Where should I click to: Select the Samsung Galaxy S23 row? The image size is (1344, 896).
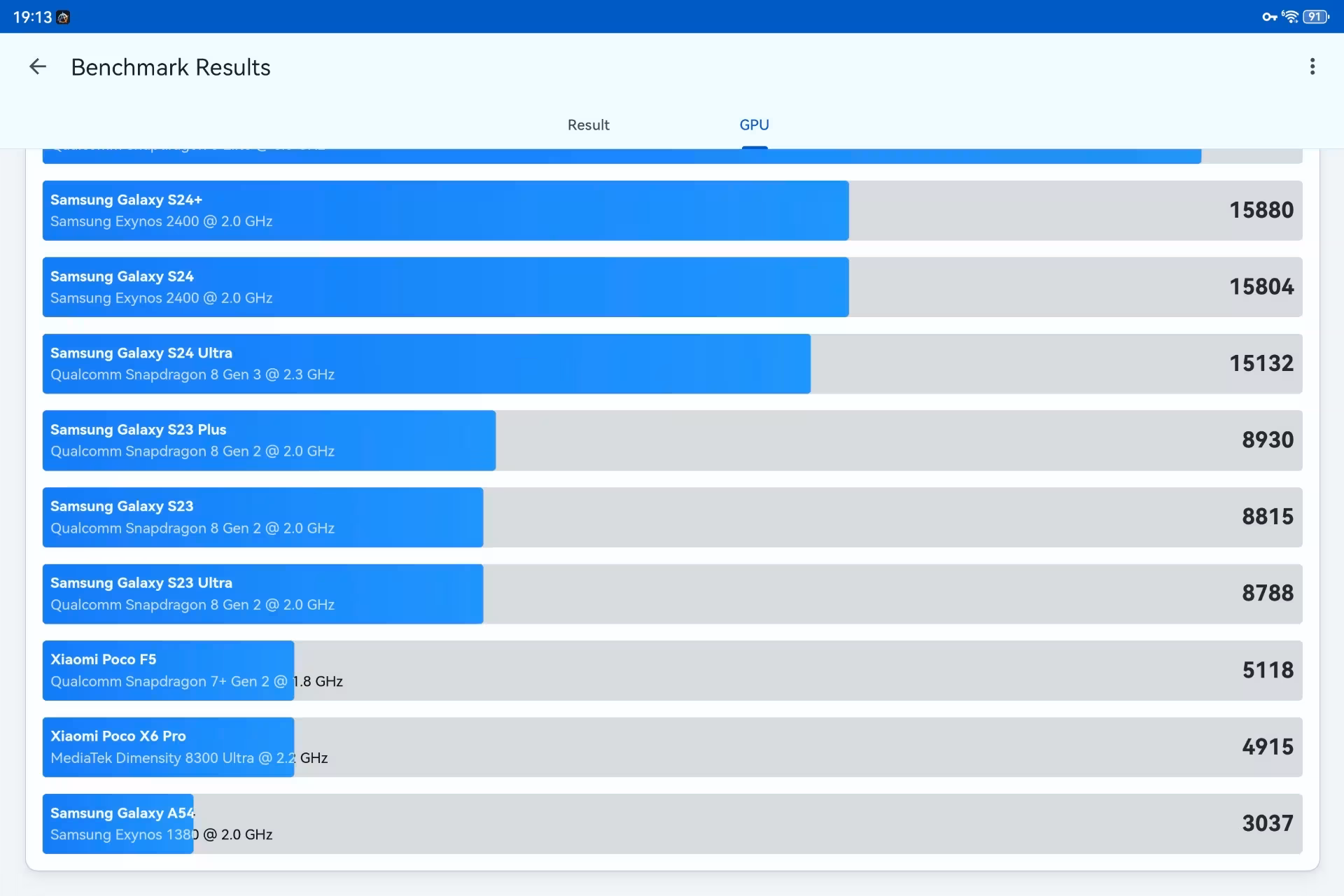[x=672, y=517]
